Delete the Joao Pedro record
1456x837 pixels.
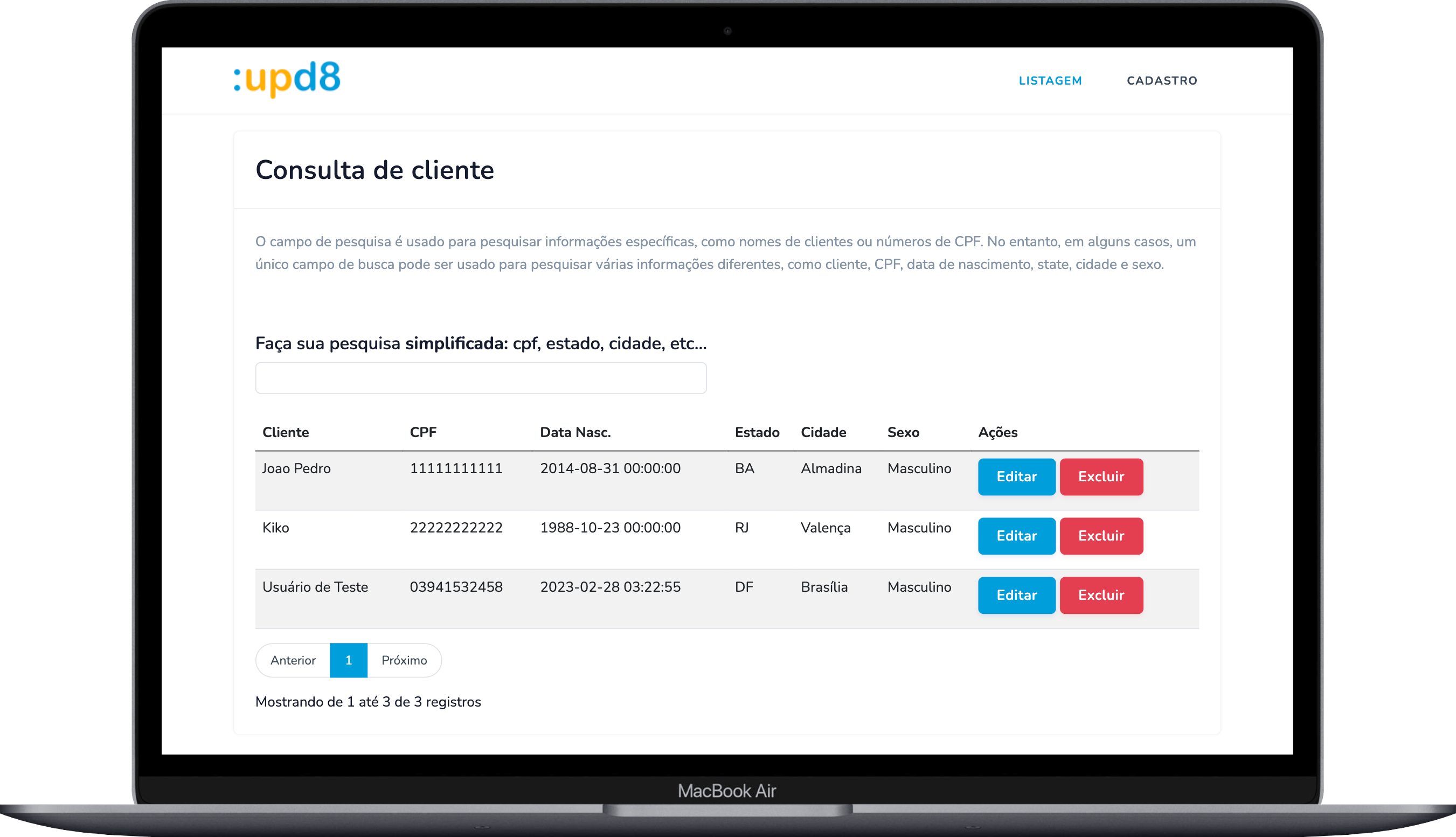(x=1100, y=476)
